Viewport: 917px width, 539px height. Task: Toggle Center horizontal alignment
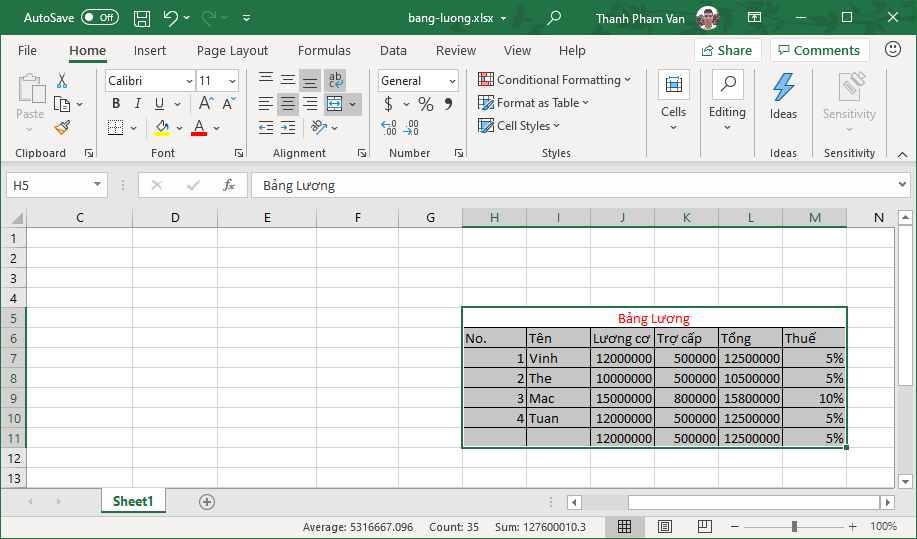point(288,104)
